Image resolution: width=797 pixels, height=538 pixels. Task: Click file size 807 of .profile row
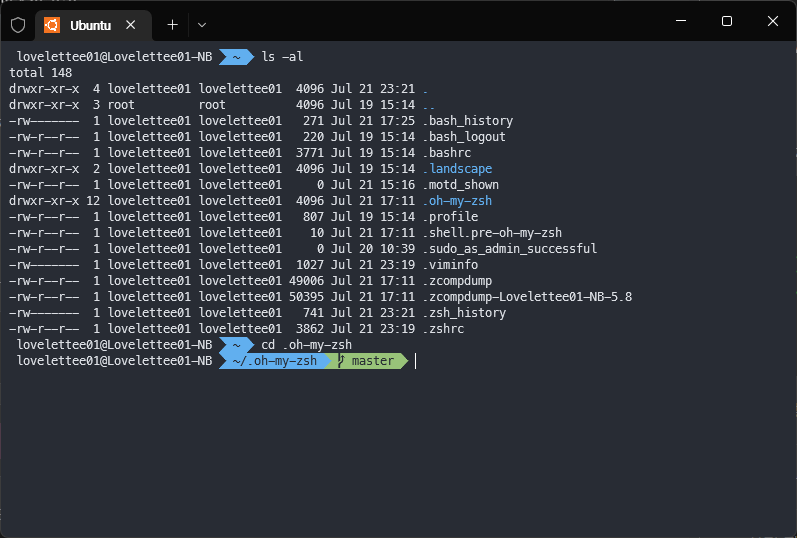point(314,217)
